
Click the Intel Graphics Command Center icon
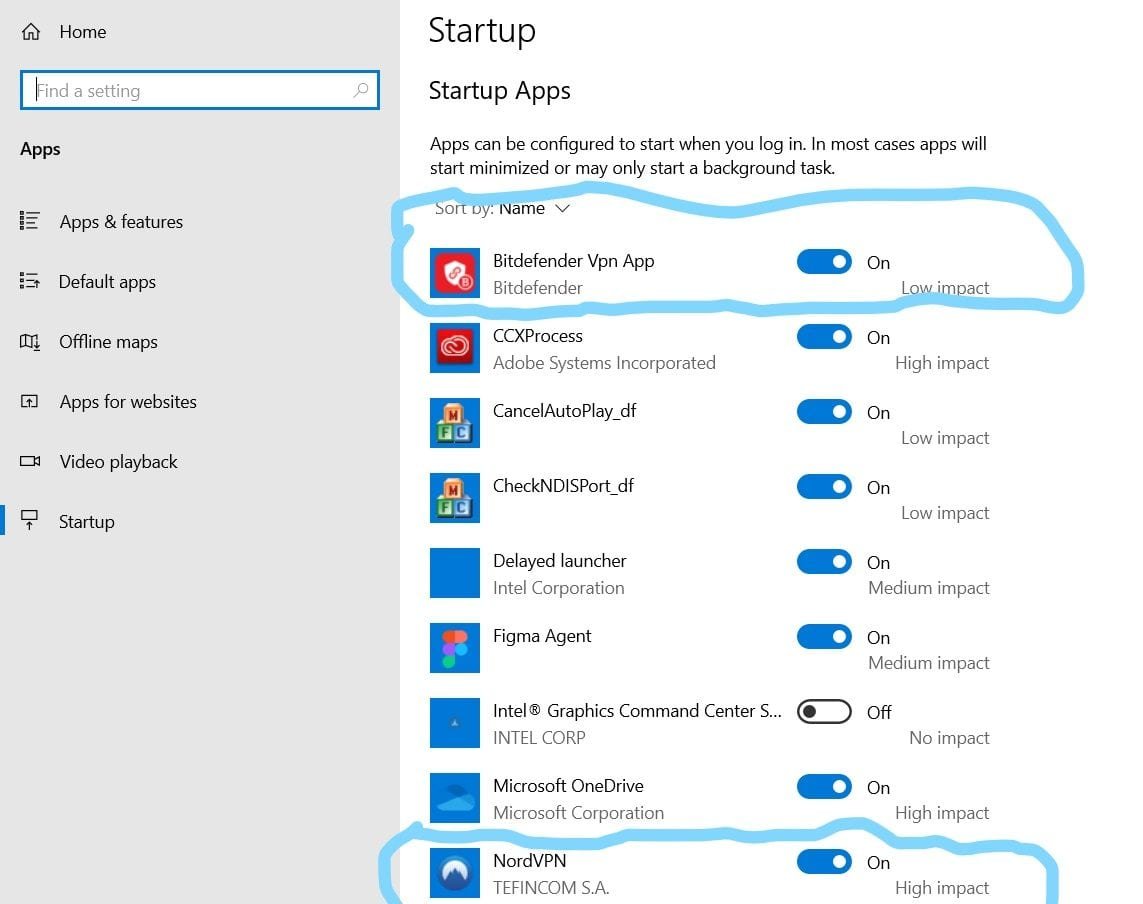point(455,723)
